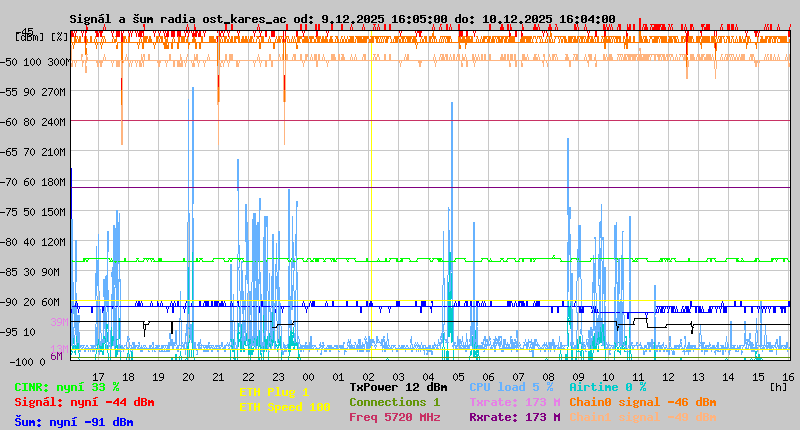
Task: Click the vertical yellow line near 02h
Action: (x=371, y=194)
